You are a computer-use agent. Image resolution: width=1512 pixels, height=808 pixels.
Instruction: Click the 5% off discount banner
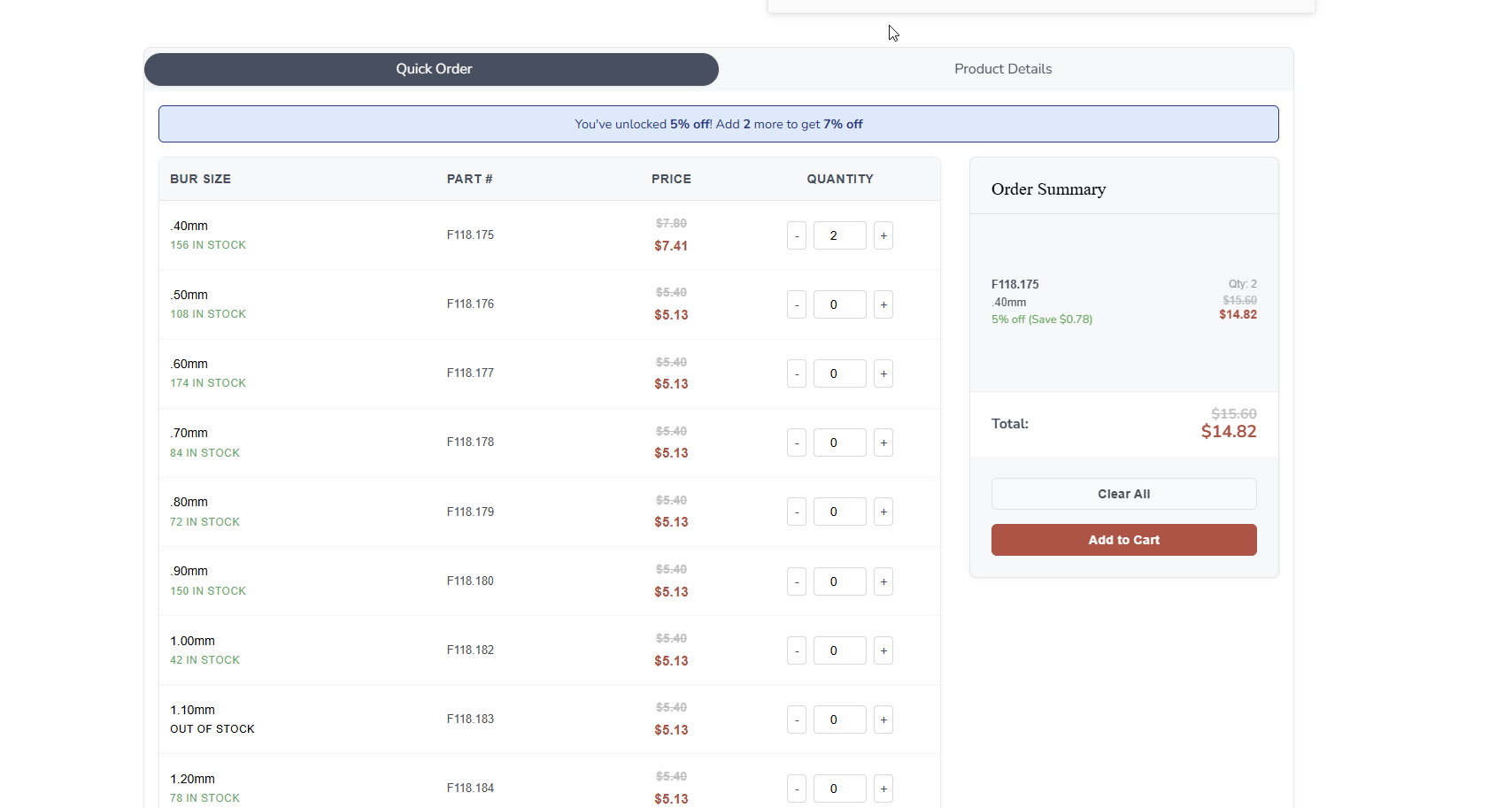pyautogui.click(x=718, y=124)
